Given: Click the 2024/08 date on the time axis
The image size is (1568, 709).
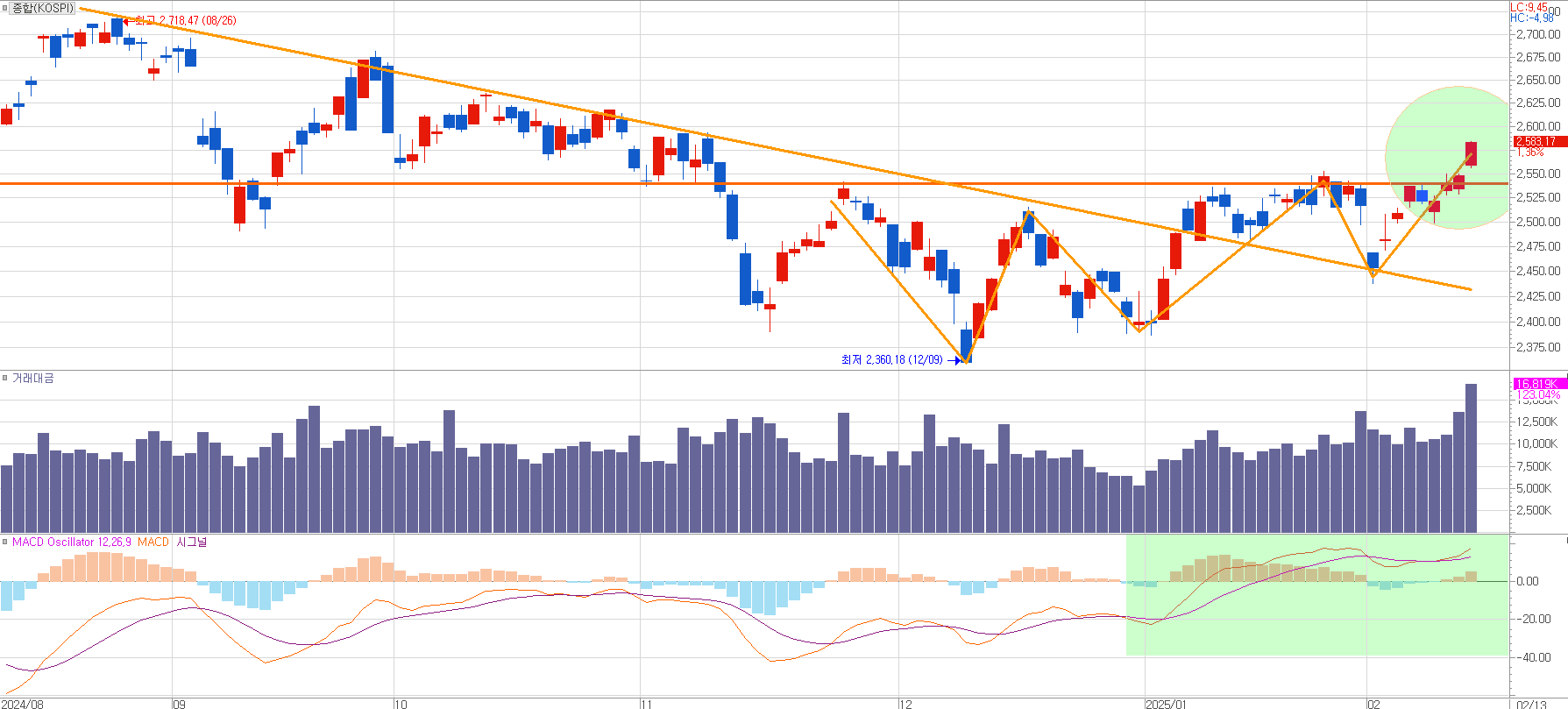Looking at the screenshot, I should [22, 704].
